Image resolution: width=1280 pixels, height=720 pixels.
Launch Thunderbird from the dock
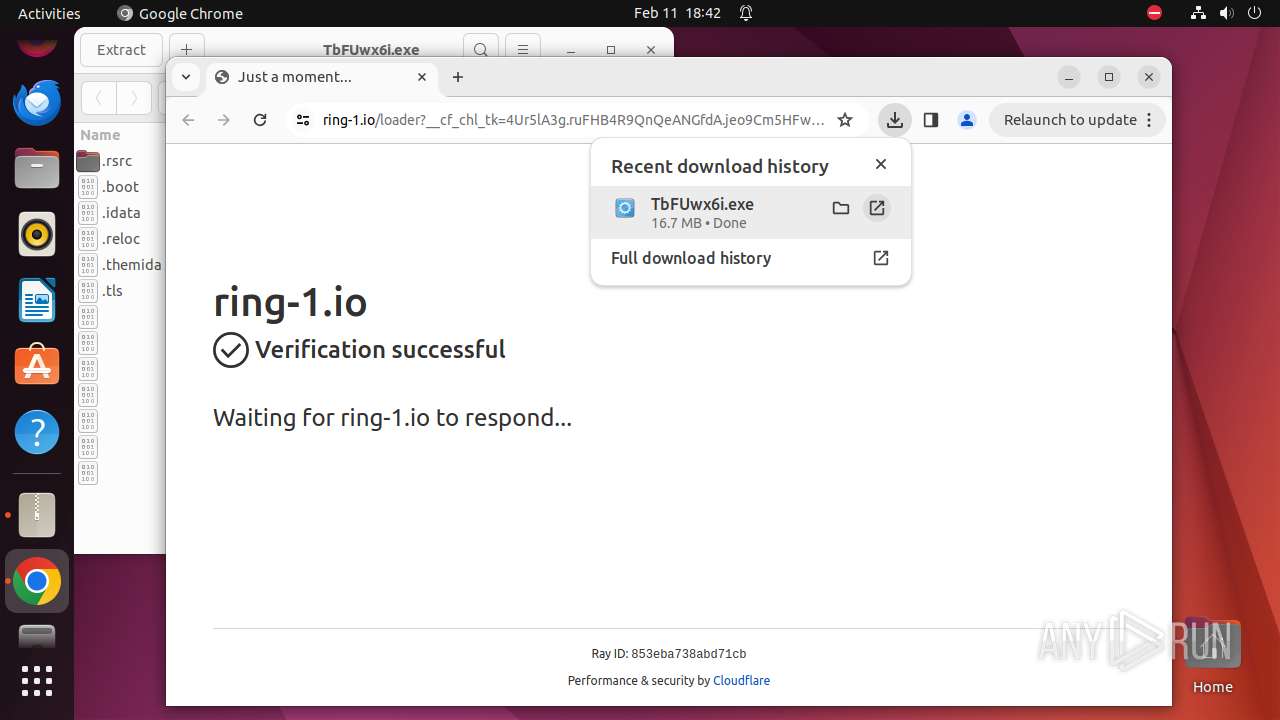[37, 102]
